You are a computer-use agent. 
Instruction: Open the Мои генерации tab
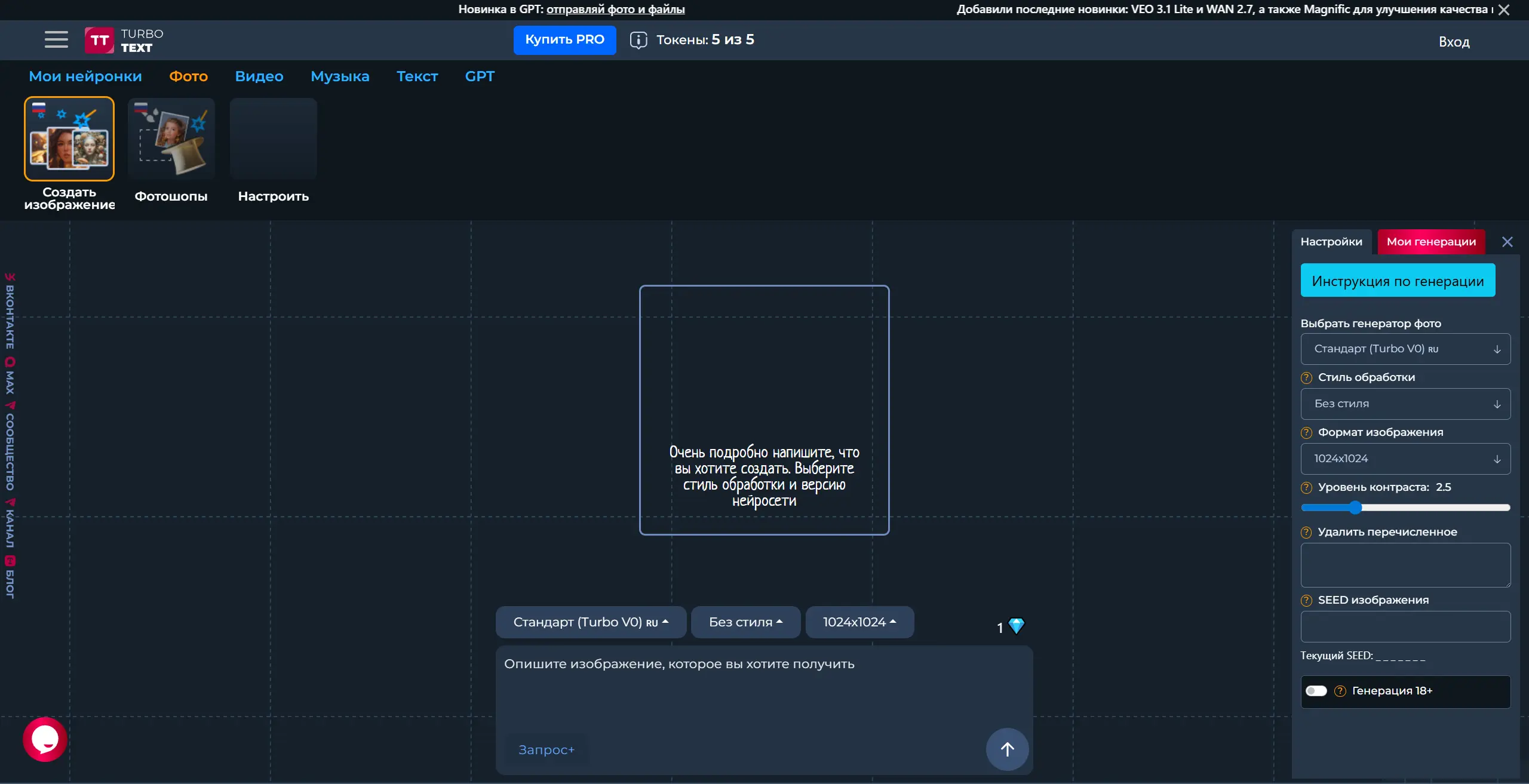pyautogui.click(x=1430, y=242)
